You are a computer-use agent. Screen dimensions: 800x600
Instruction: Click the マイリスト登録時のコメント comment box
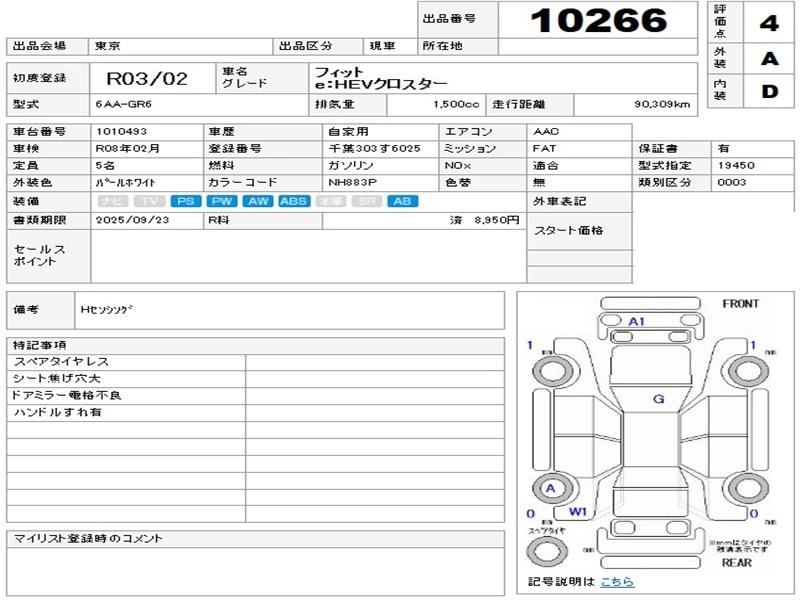tap(256, 570)
